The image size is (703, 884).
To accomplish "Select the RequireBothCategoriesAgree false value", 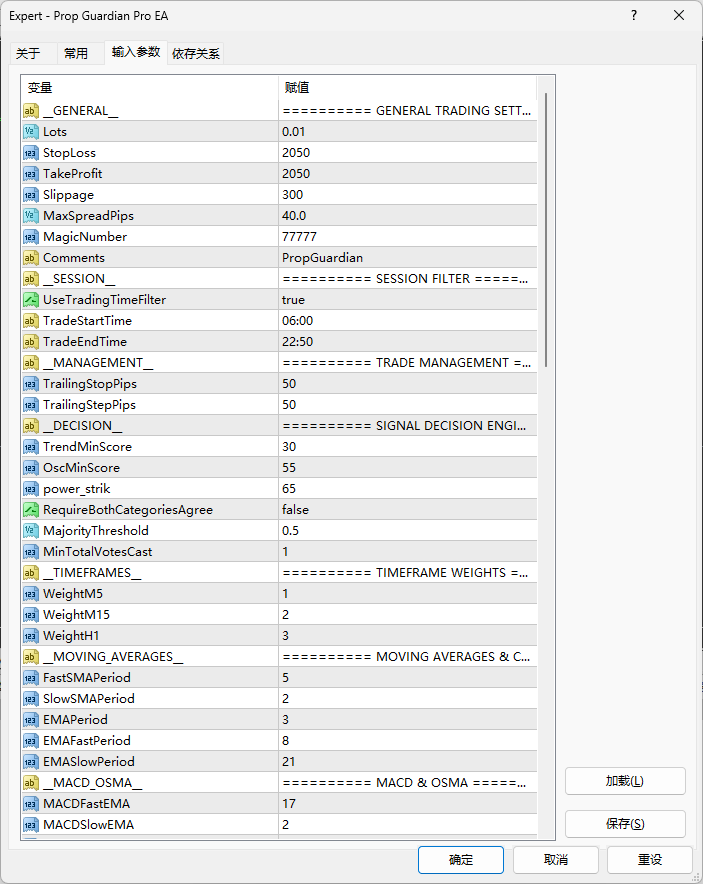I will click(408, 510).
